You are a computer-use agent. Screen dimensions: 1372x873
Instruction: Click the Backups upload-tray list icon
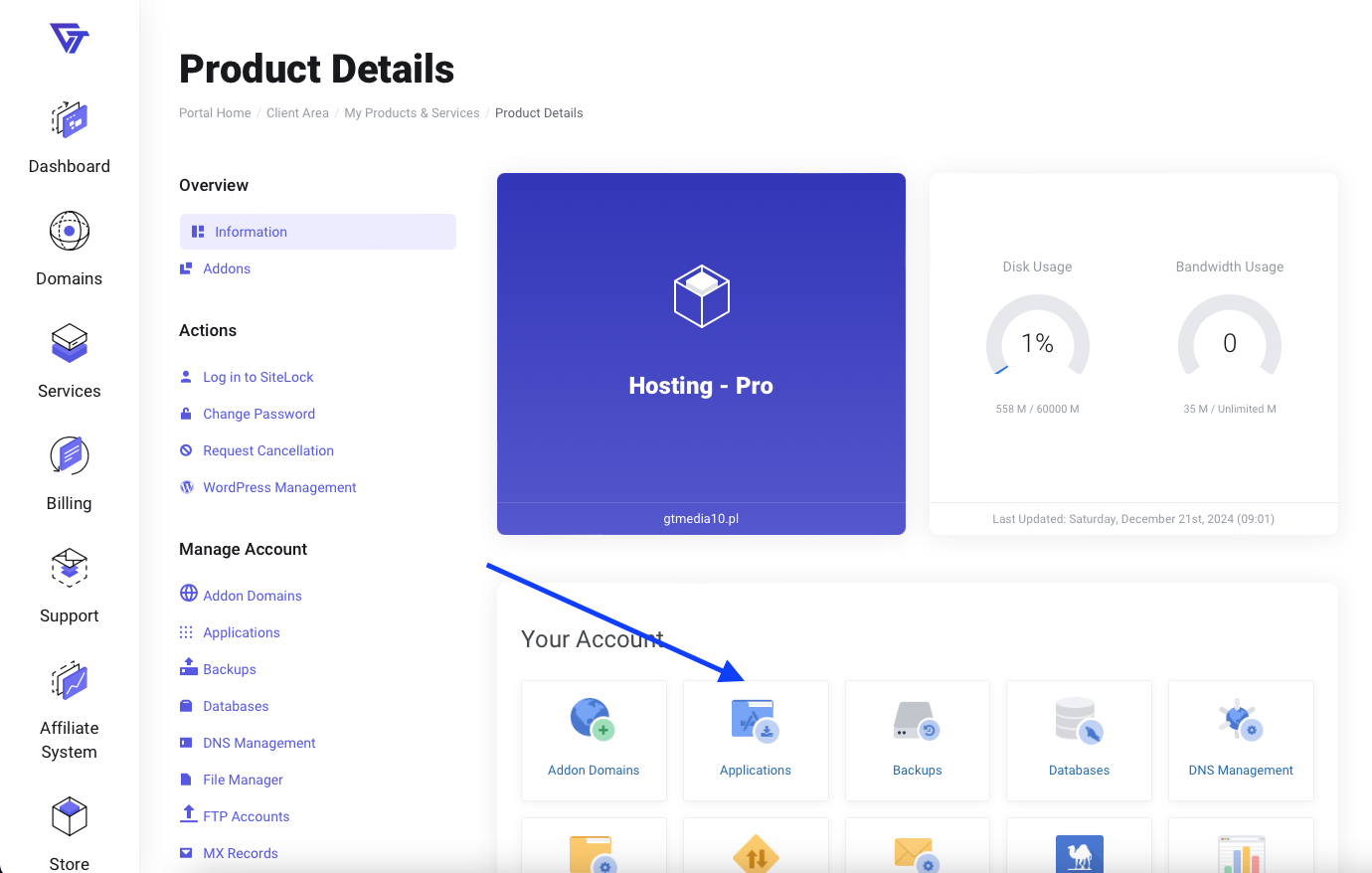click(x=189, y=667)
